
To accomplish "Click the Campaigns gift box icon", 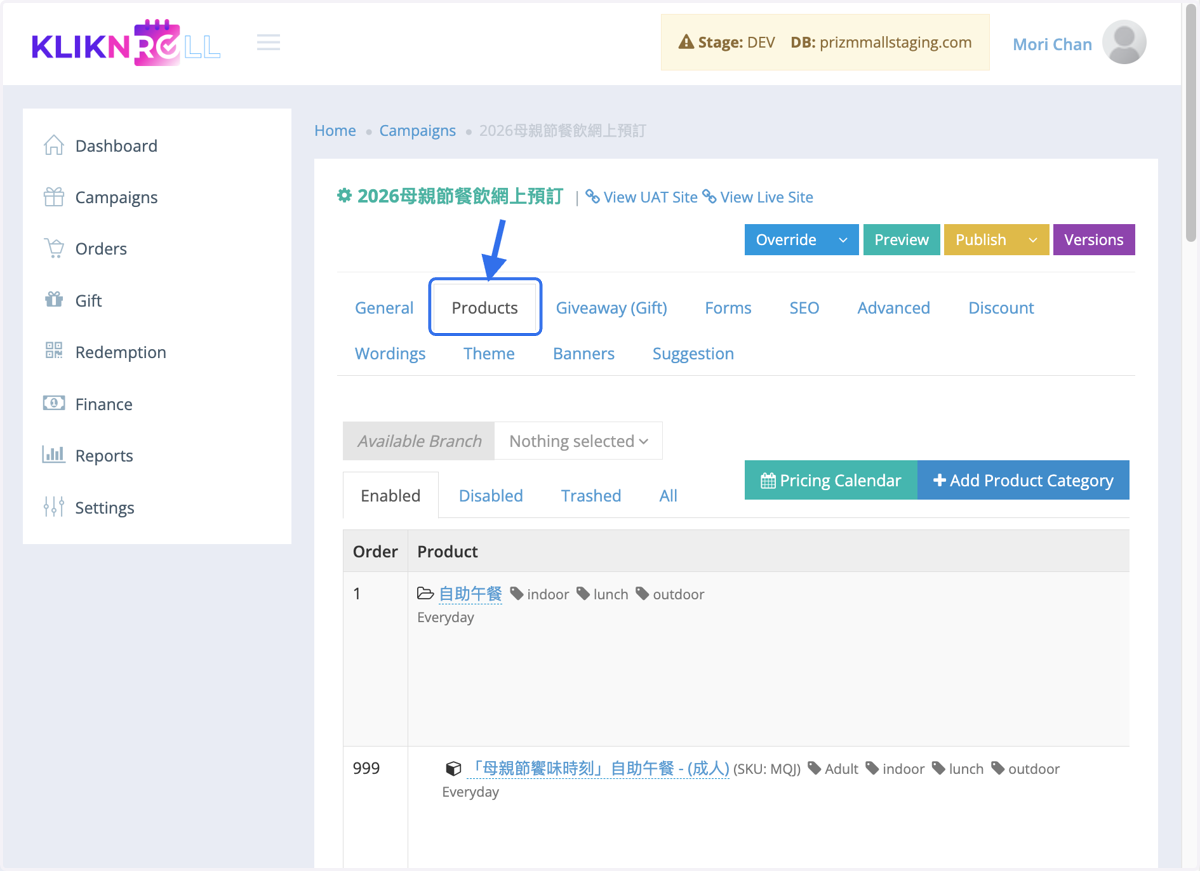I will 54,197.
